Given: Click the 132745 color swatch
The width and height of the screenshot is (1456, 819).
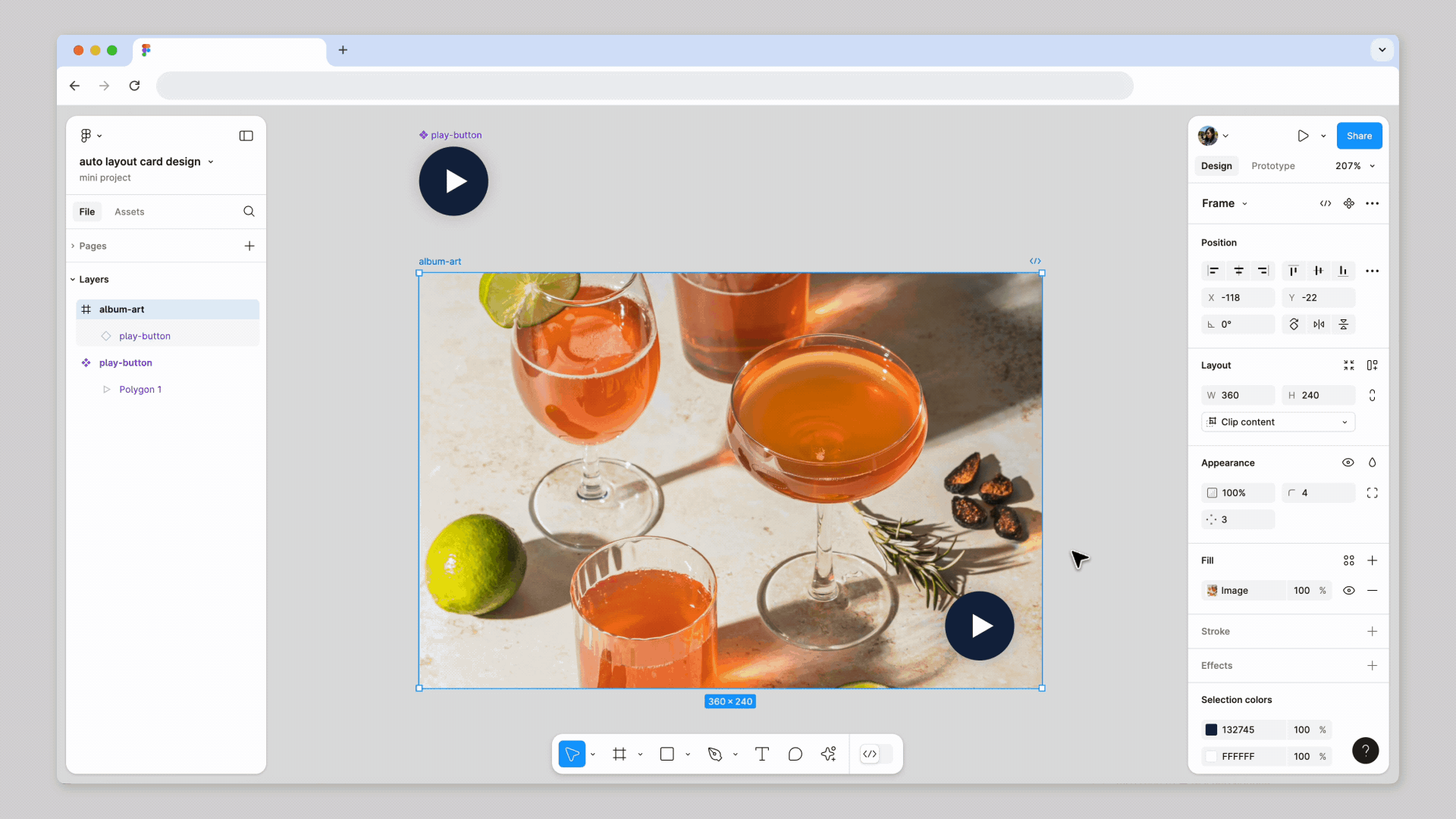Looking at the screenshot, I should [x=1211, y=730].
